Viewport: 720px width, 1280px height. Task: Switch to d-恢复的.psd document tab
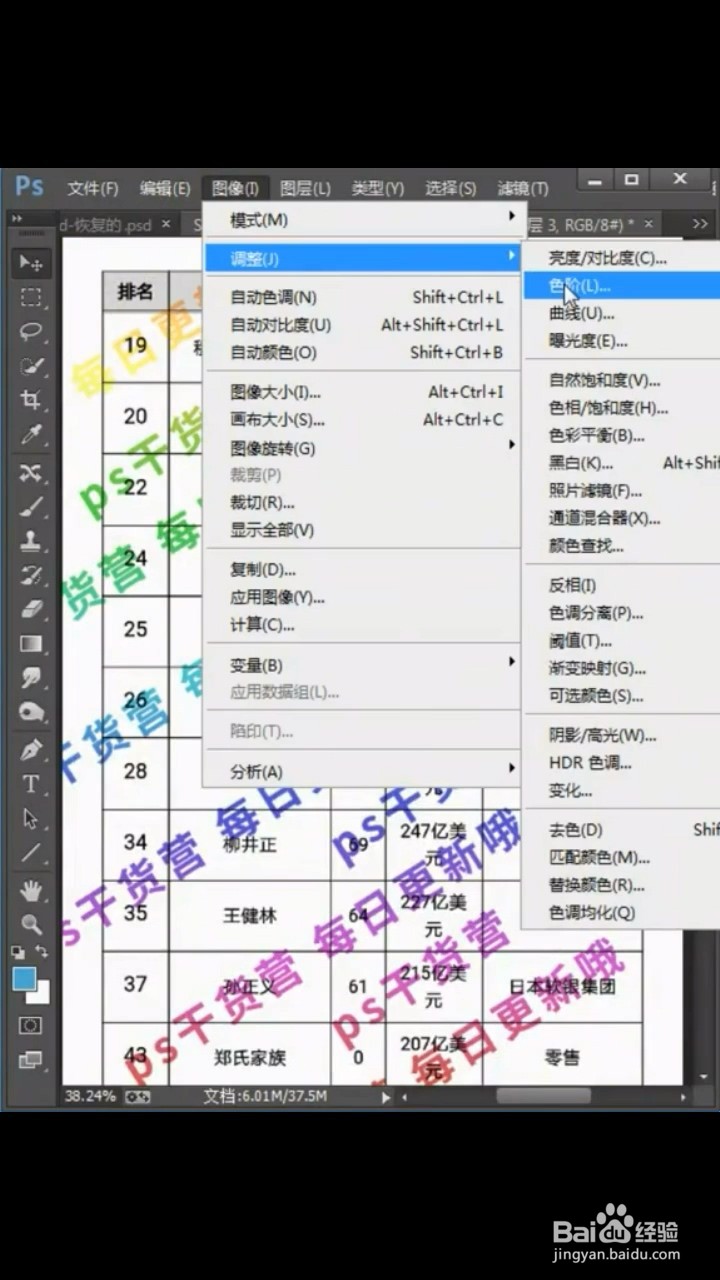(x=105, y=225)
